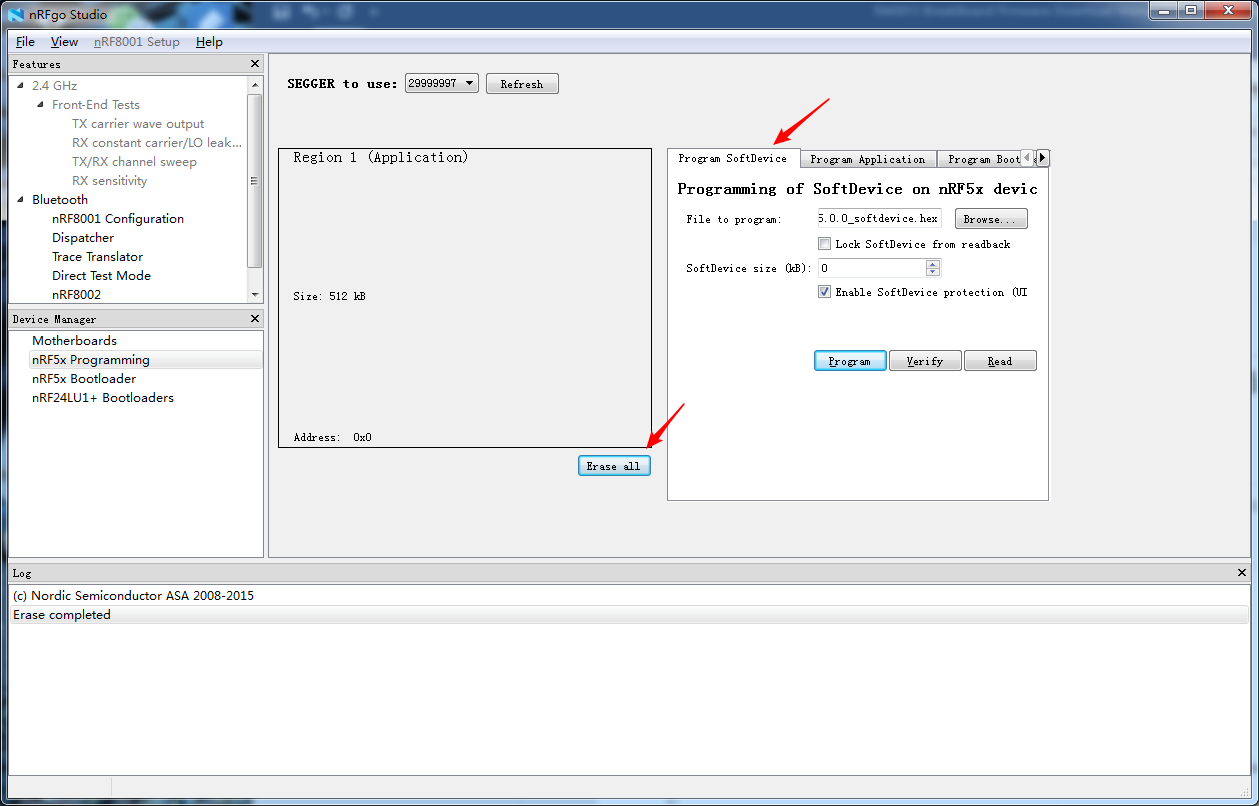Maximize the nRFgo Studio window
The height and width of the screenshot is (806, 1259).
(1190, 10)
